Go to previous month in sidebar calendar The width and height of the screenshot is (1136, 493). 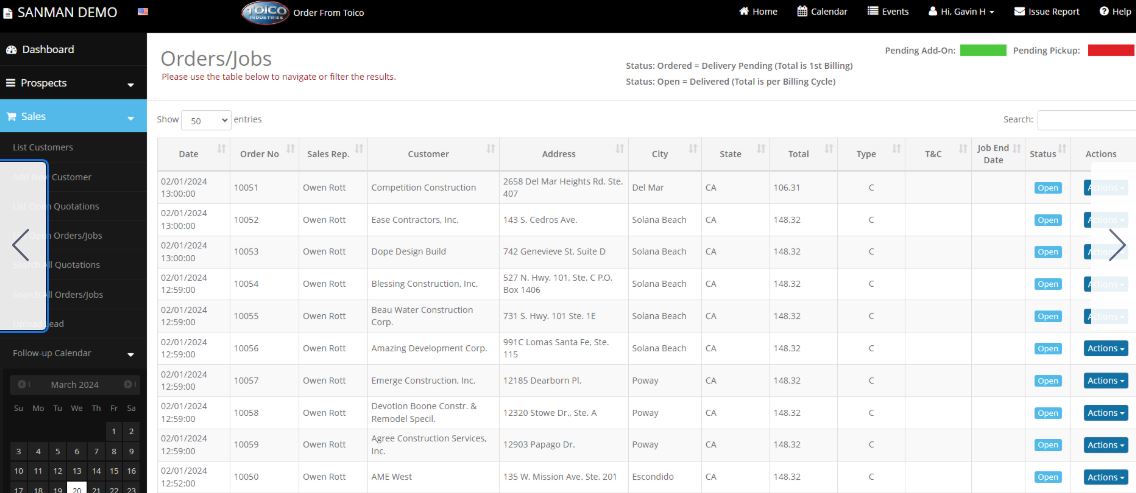coord(17,385)
